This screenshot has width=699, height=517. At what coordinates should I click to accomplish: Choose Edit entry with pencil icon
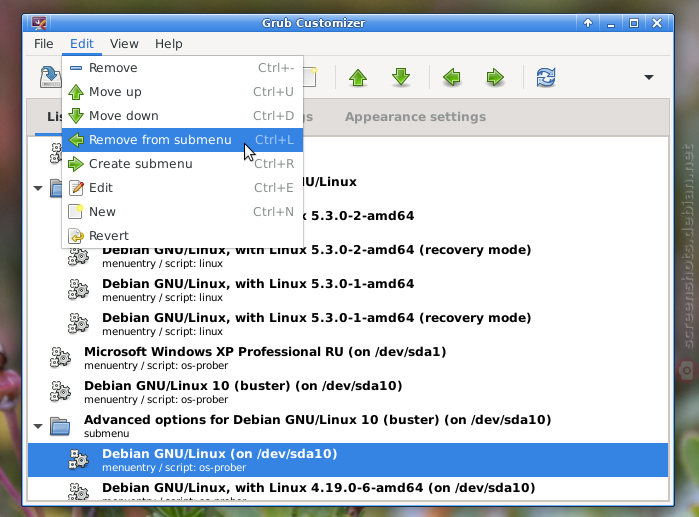(182, 188)
